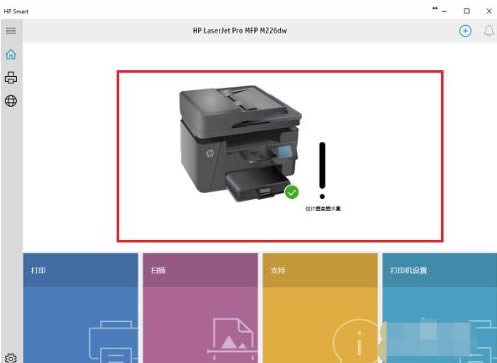
Task: Open notifications bell icon
Action: (489, 31)
